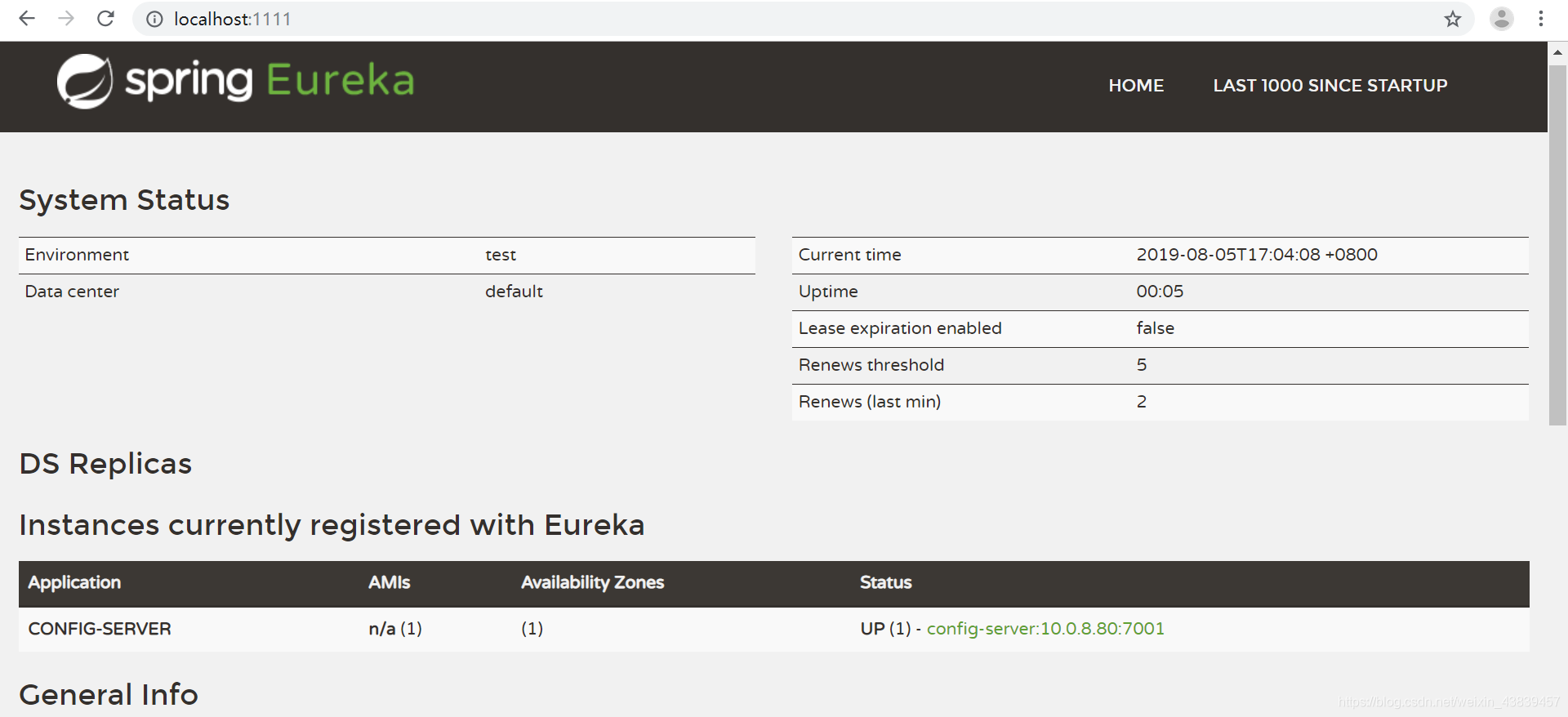This screenshot has width=1568, height=717.
Task: Open the browser profile avatar
Action: 1501,19
